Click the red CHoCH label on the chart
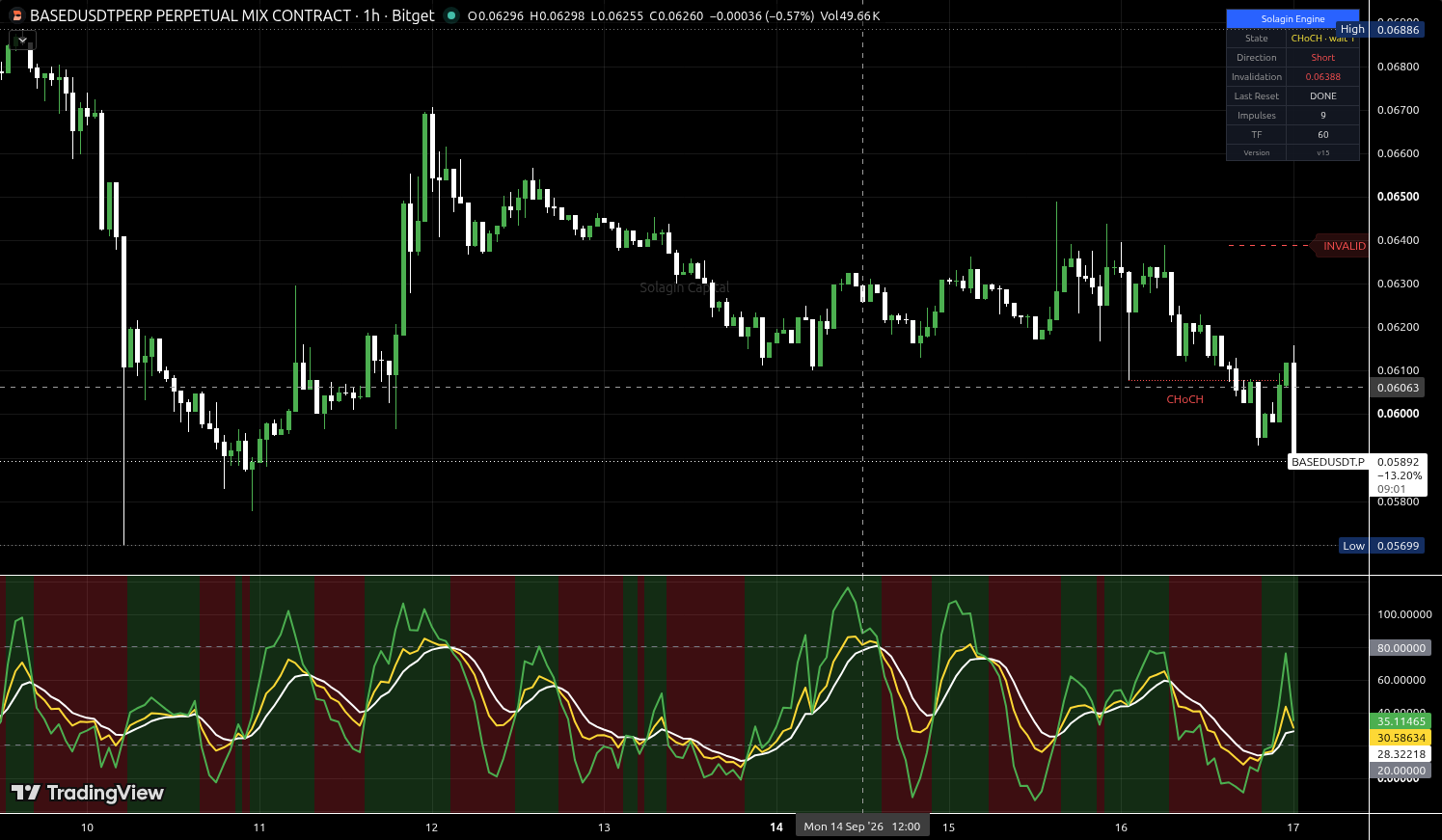This screenshot has width=1442, height=840. (1184, 399)
